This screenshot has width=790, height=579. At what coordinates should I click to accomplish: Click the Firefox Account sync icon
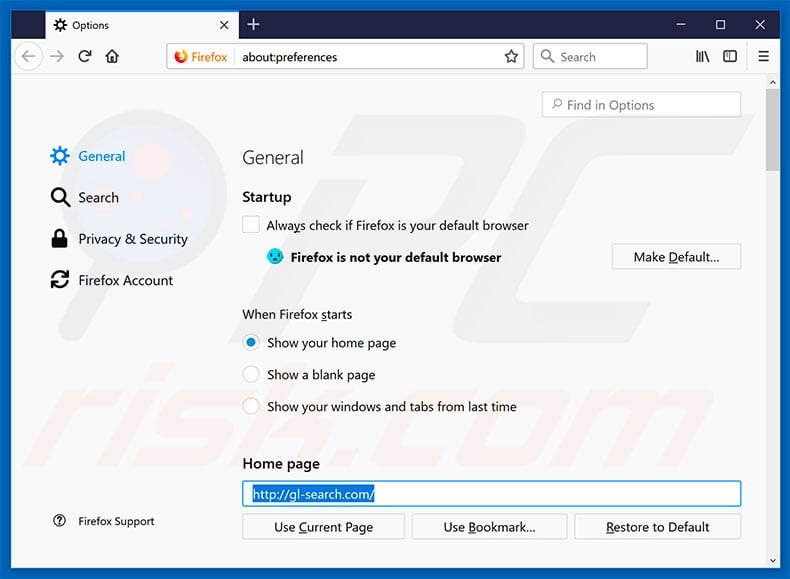(60, 280)
